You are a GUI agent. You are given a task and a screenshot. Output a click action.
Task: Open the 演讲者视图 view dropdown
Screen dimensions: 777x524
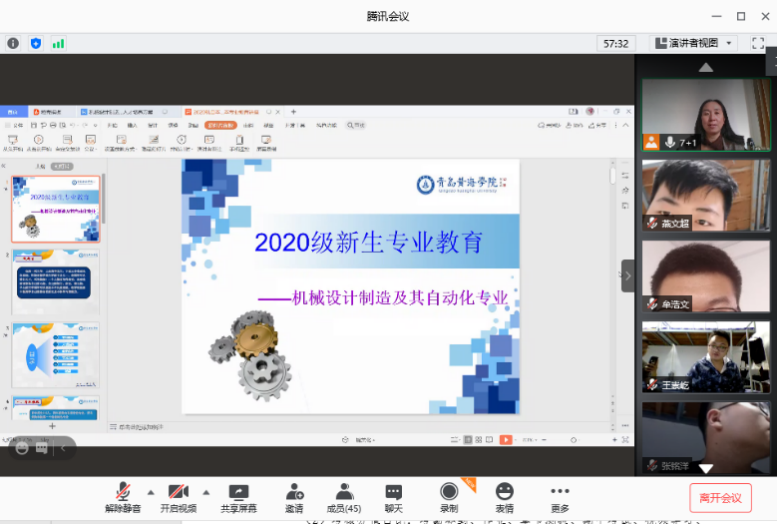tap(693, 43)
